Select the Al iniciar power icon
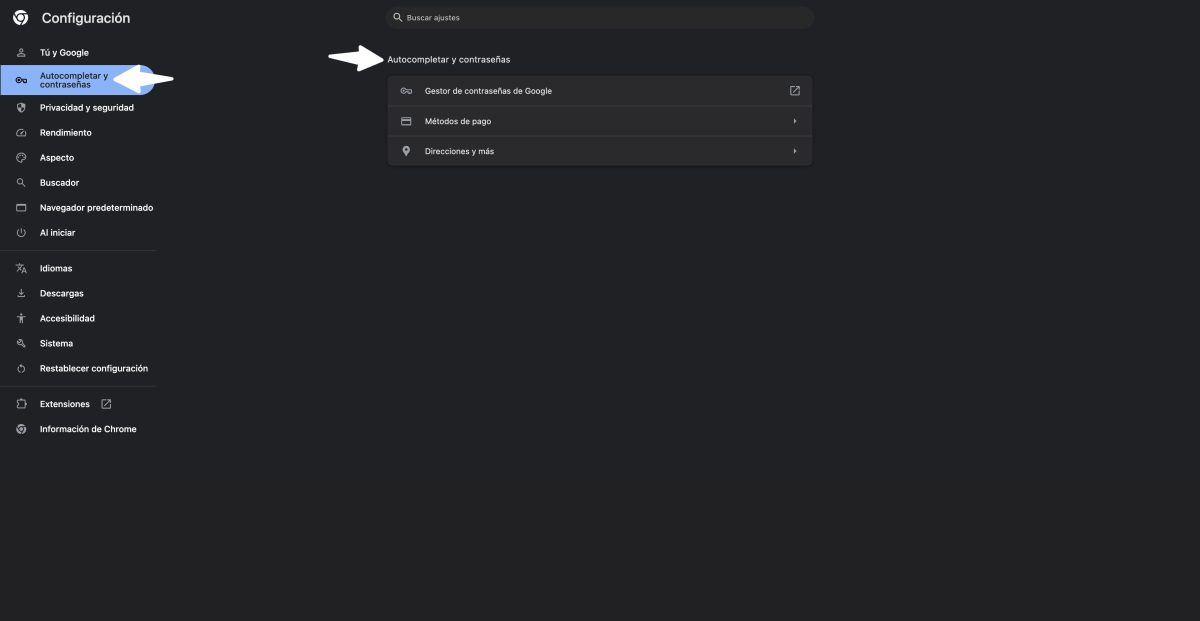The height and width of the screenshot is (621, 1200). [x=20, y=232]
